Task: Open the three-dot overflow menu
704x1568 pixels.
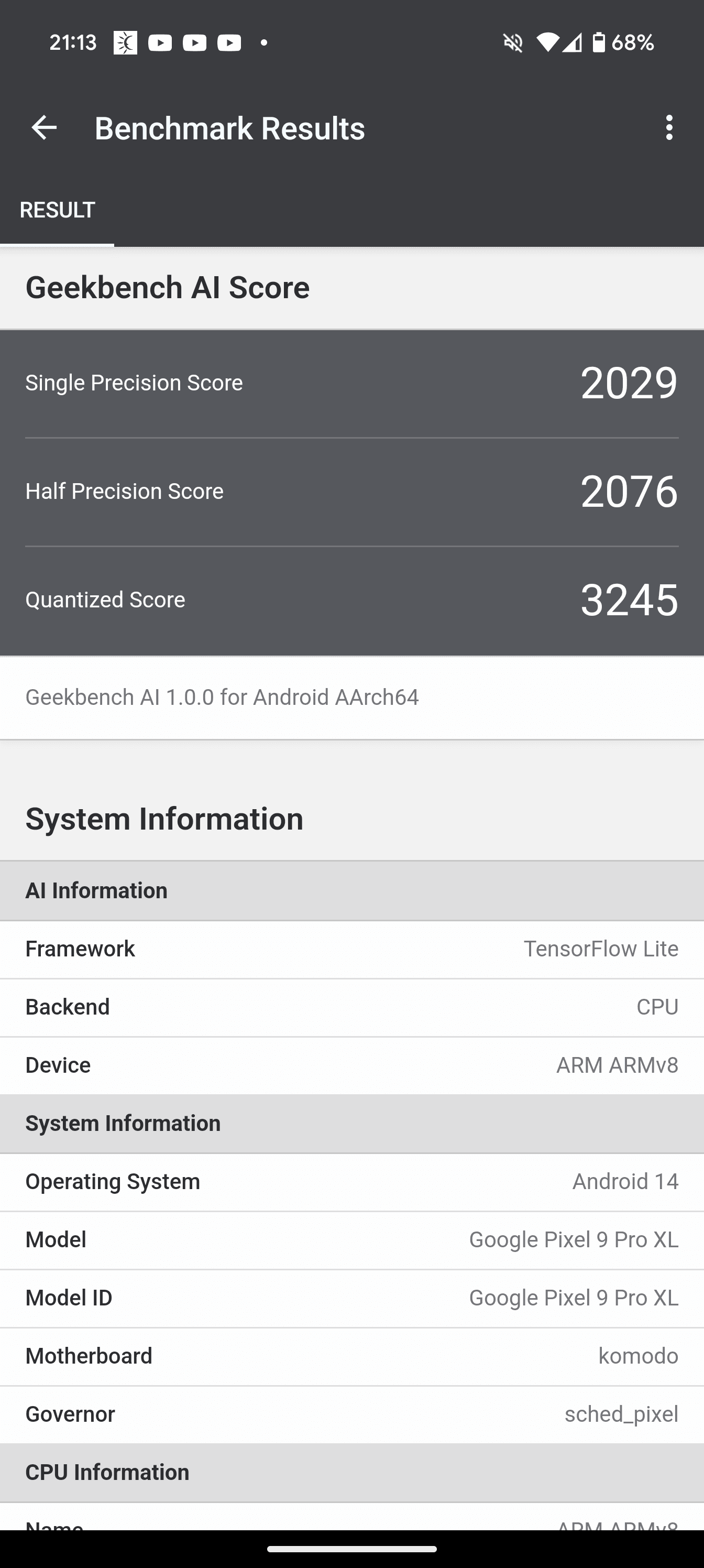Action: point(669,128)
